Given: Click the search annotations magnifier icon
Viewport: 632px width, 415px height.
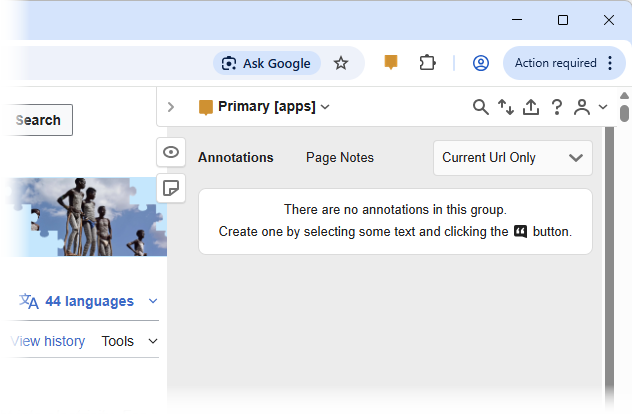Looking at the screenshot, I should click(x=481, y=107).
